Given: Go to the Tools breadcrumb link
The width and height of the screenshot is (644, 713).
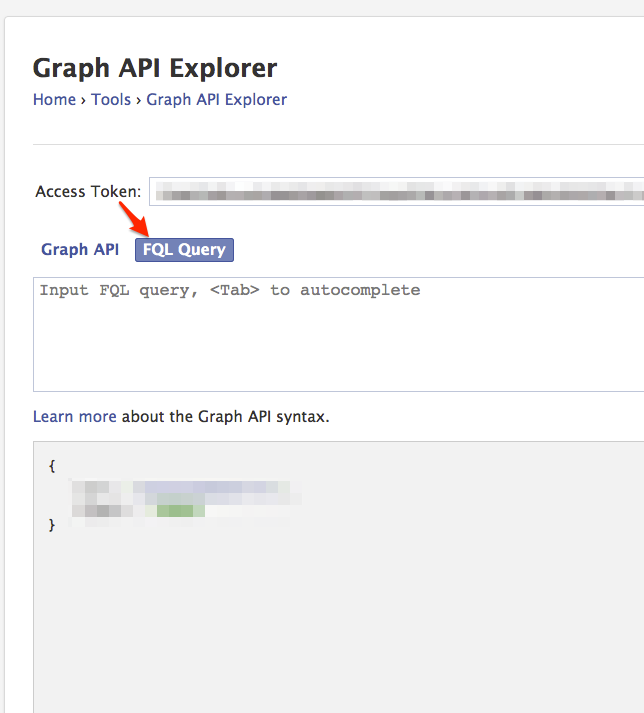Looking at the screenshot, I should click(111, 100).
